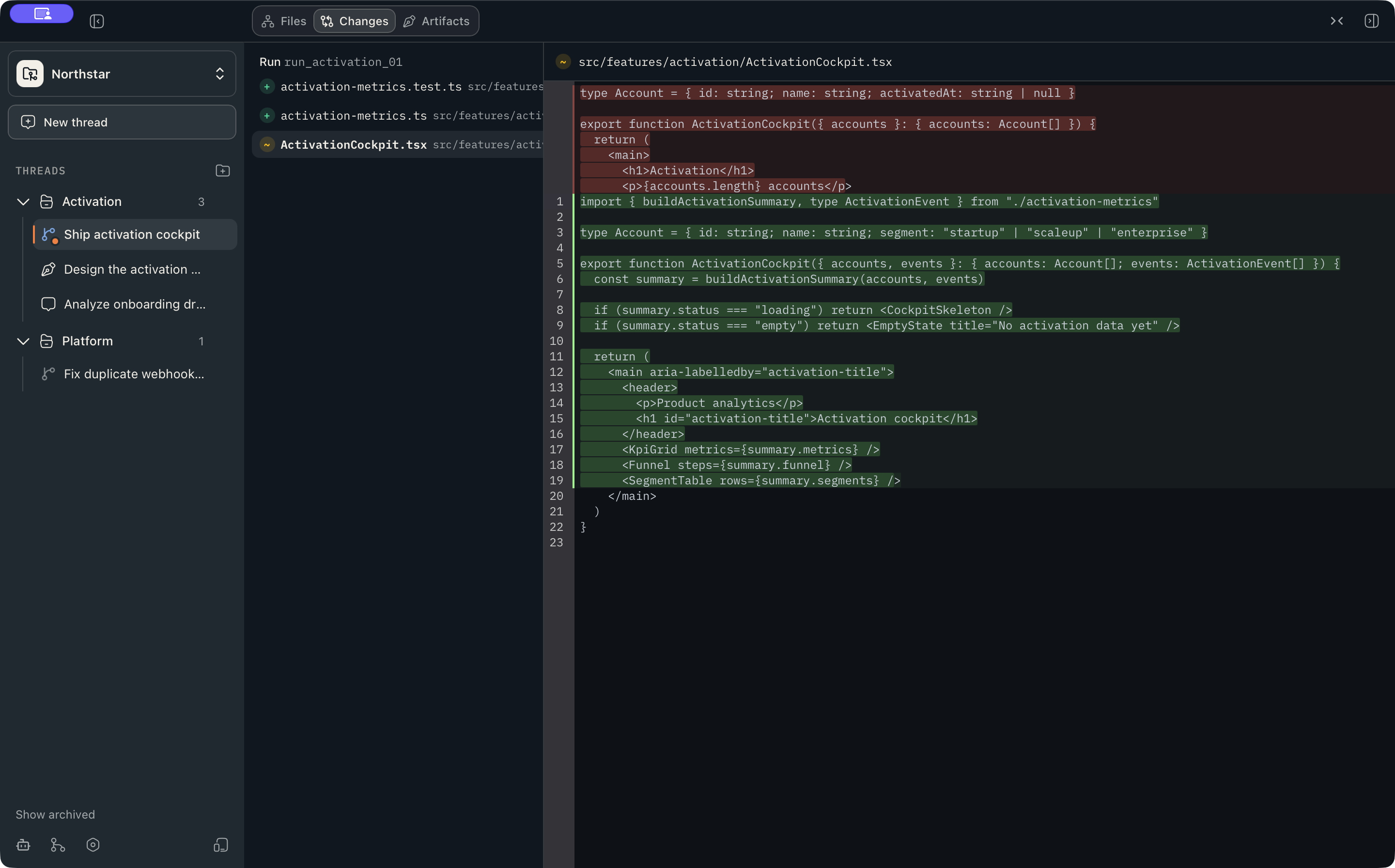
Task: Click the Activation group count 3
Action: click(201, 201)
